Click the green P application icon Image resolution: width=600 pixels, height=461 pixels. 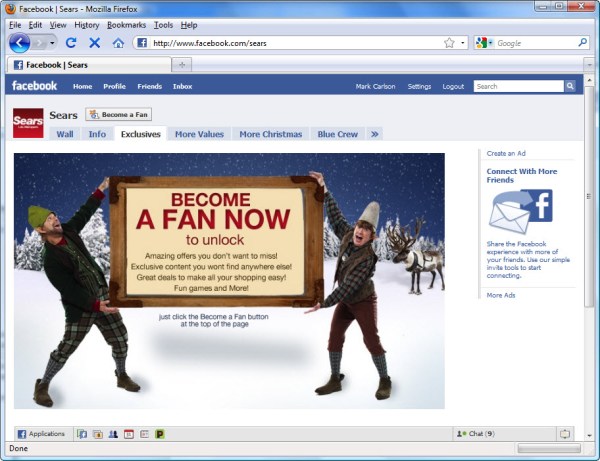tap(160, 434)
